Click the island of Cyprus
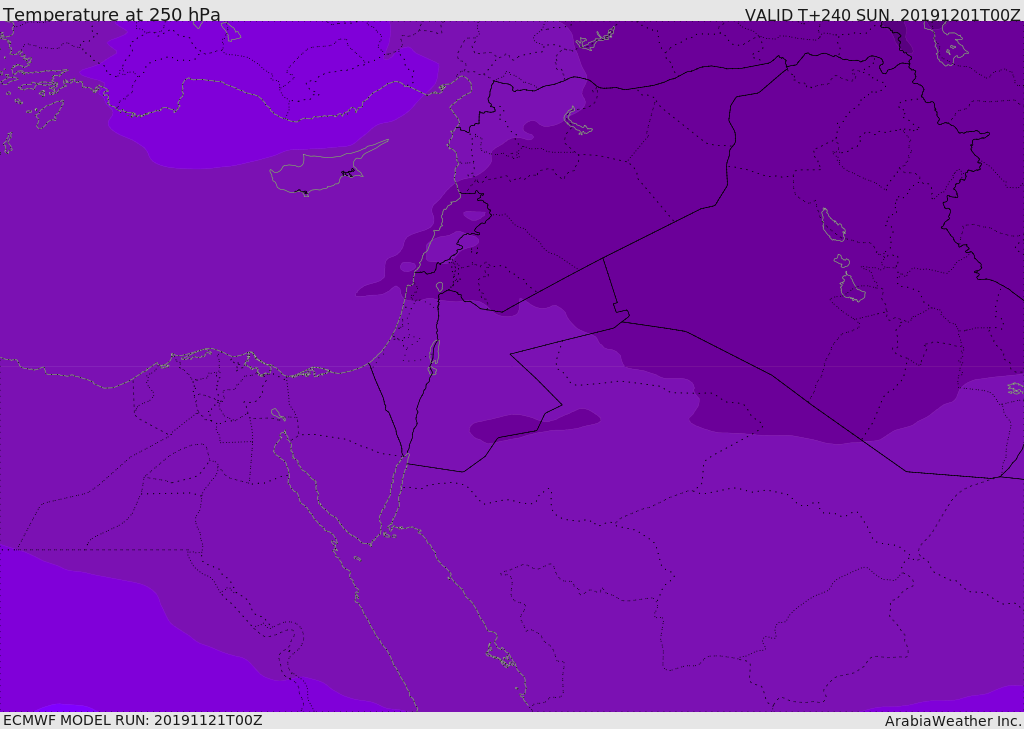 [320, 172]
